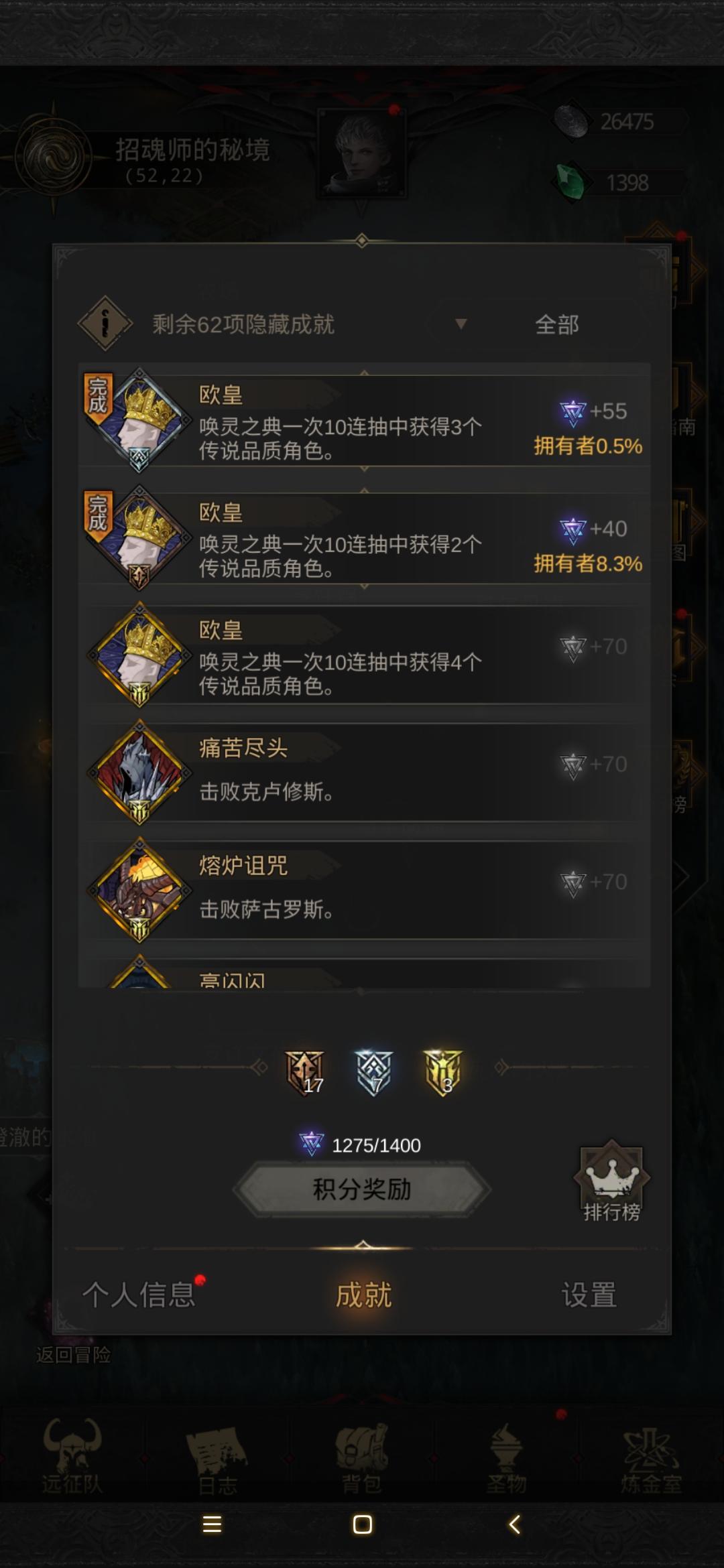Screen dimensions: 724x1568
Task: Click the dropdown arrow beside 全部
Action: (x=461, y=324)
